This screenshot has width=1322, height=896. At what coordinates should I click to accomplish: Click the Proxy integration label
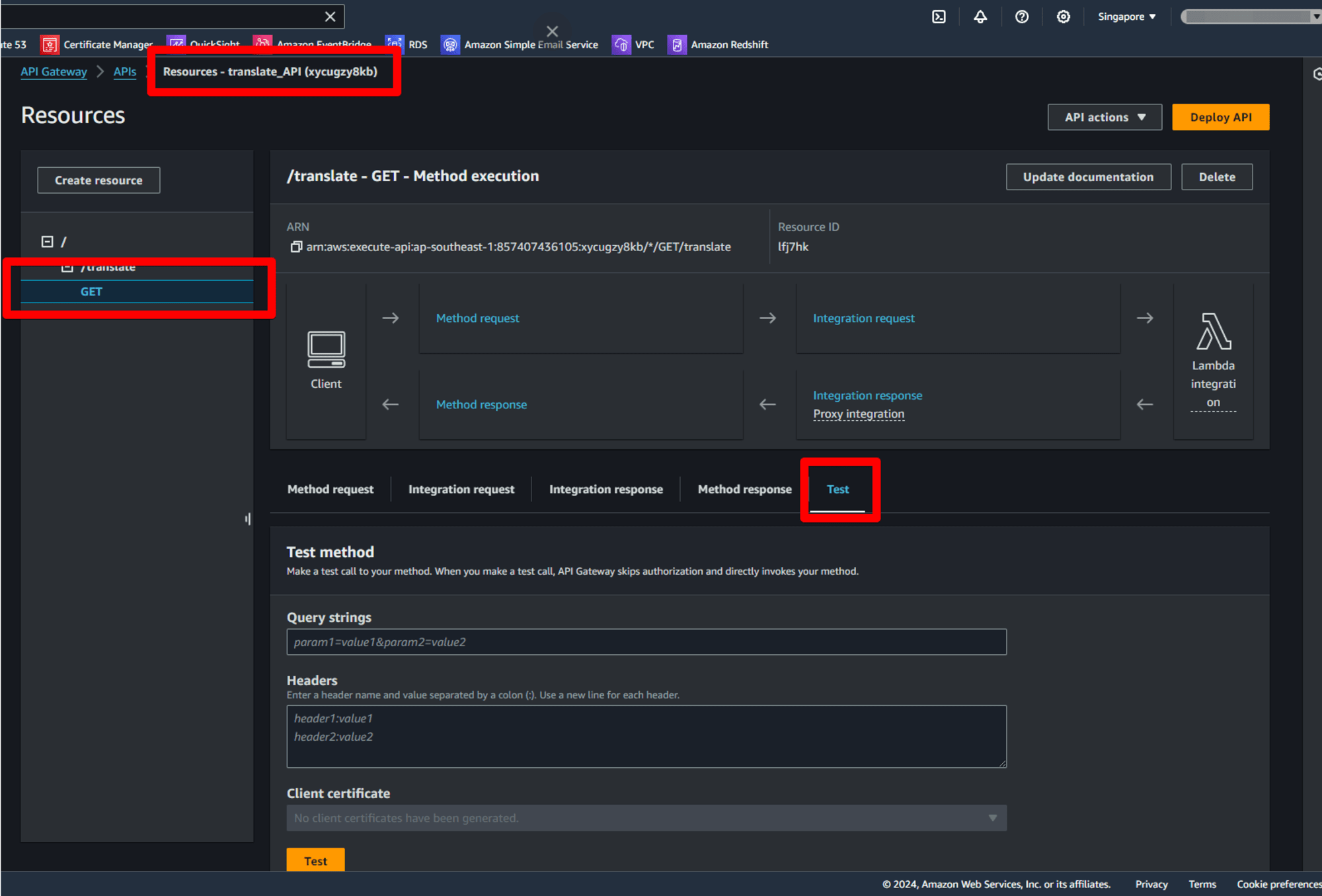[859, 414]
